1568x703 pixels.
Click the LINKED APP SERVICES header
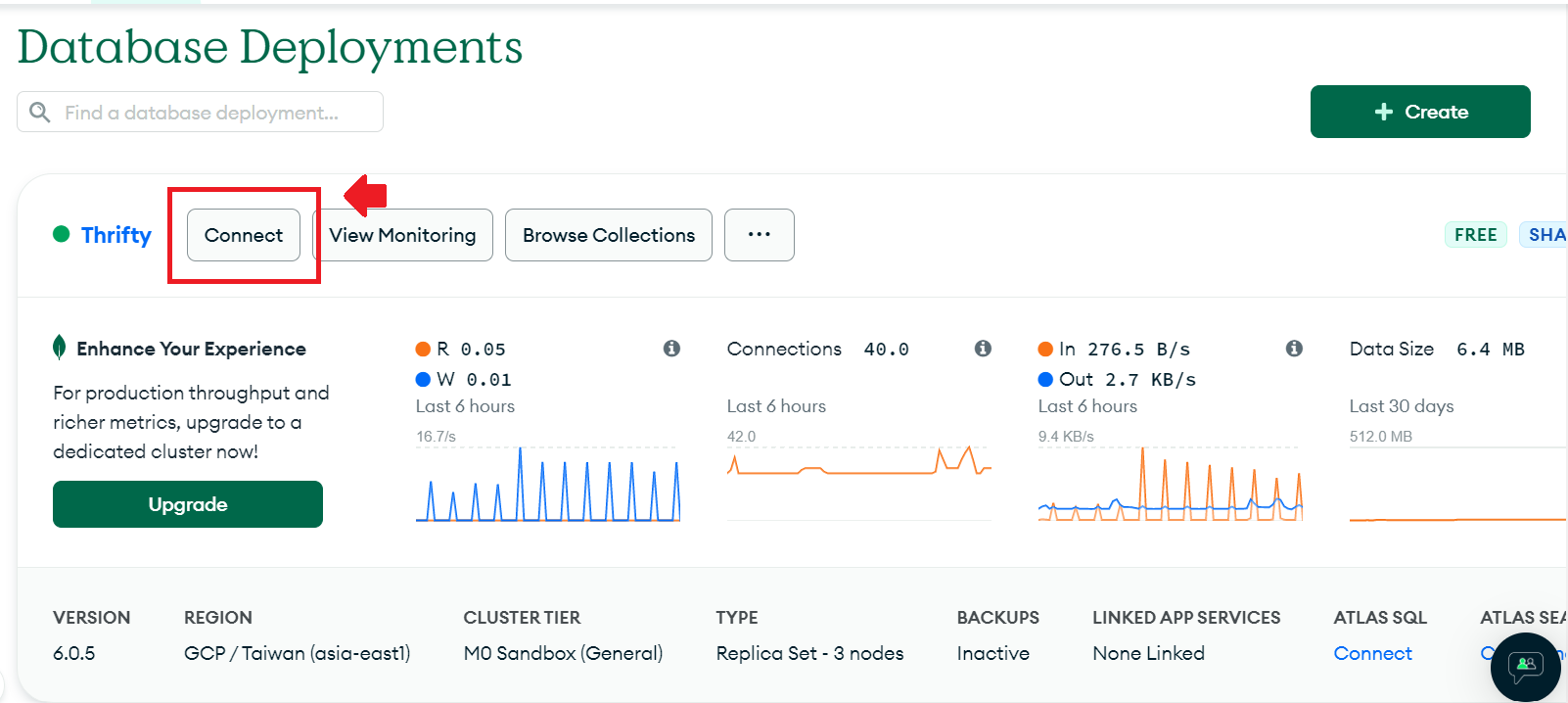(x=1186, y=618)
